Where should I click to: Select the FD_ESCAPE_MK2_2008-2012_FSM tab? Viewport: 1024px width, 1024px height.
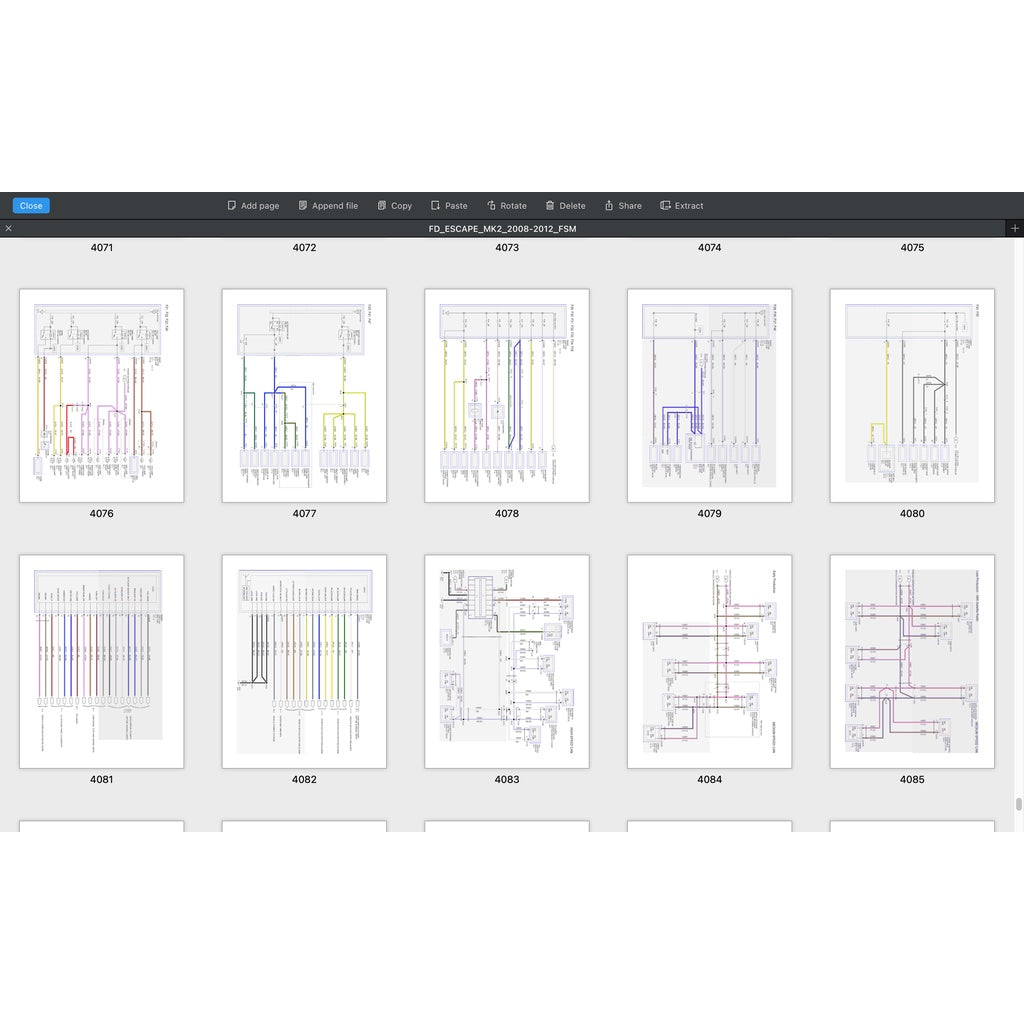[x=502, y=229]
